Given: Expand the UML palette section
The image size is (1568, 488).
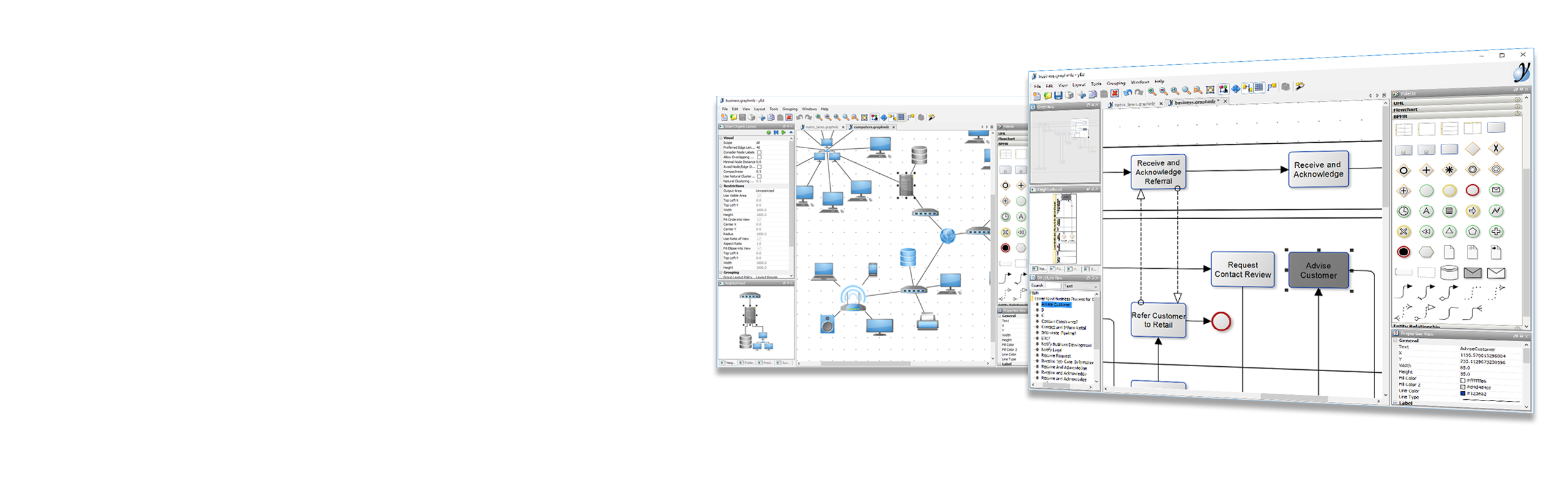Looking at the screenshot, I should pyautogui.click(x=1400, y=103).
